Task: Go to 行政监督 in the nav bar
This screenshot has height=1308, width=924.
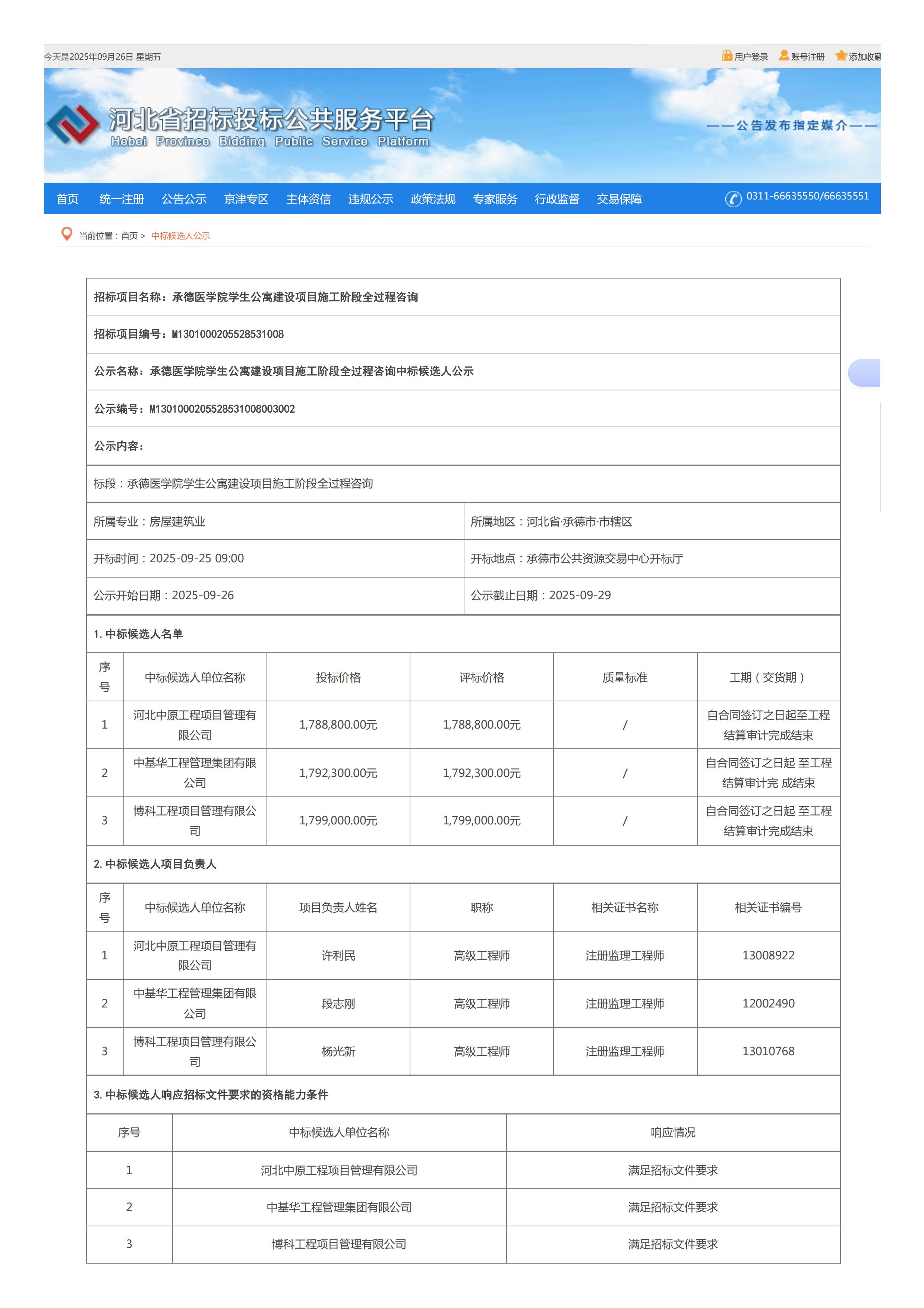Action: 557,199
